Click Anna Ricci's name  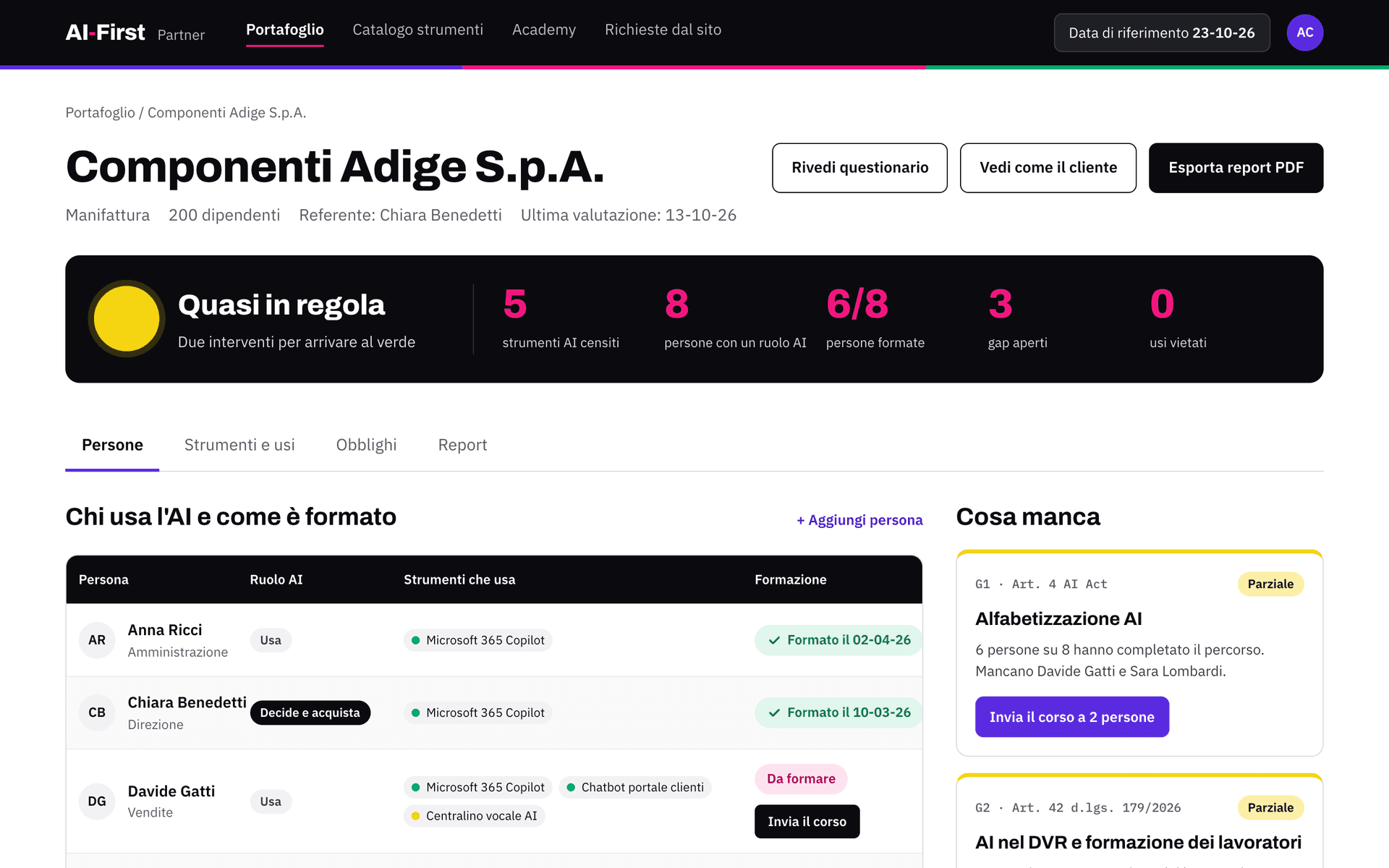165,630
